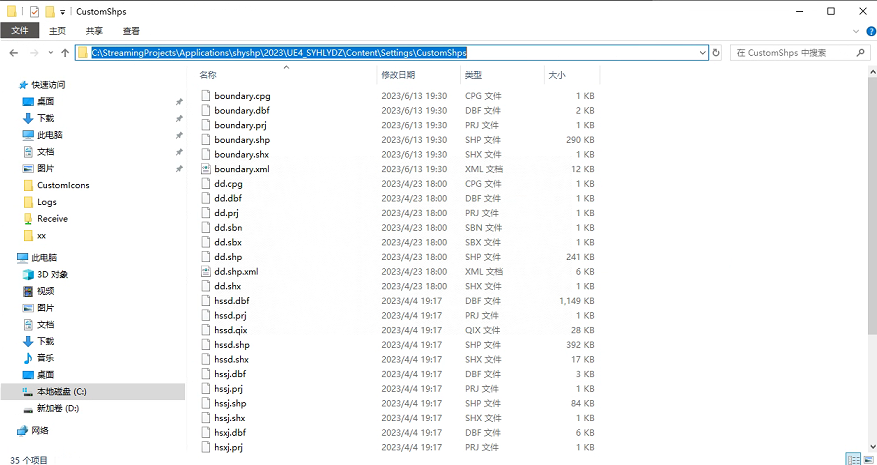The image size is (877, 465).
Task: Select file boundary.prj
Action: [240, 125]
